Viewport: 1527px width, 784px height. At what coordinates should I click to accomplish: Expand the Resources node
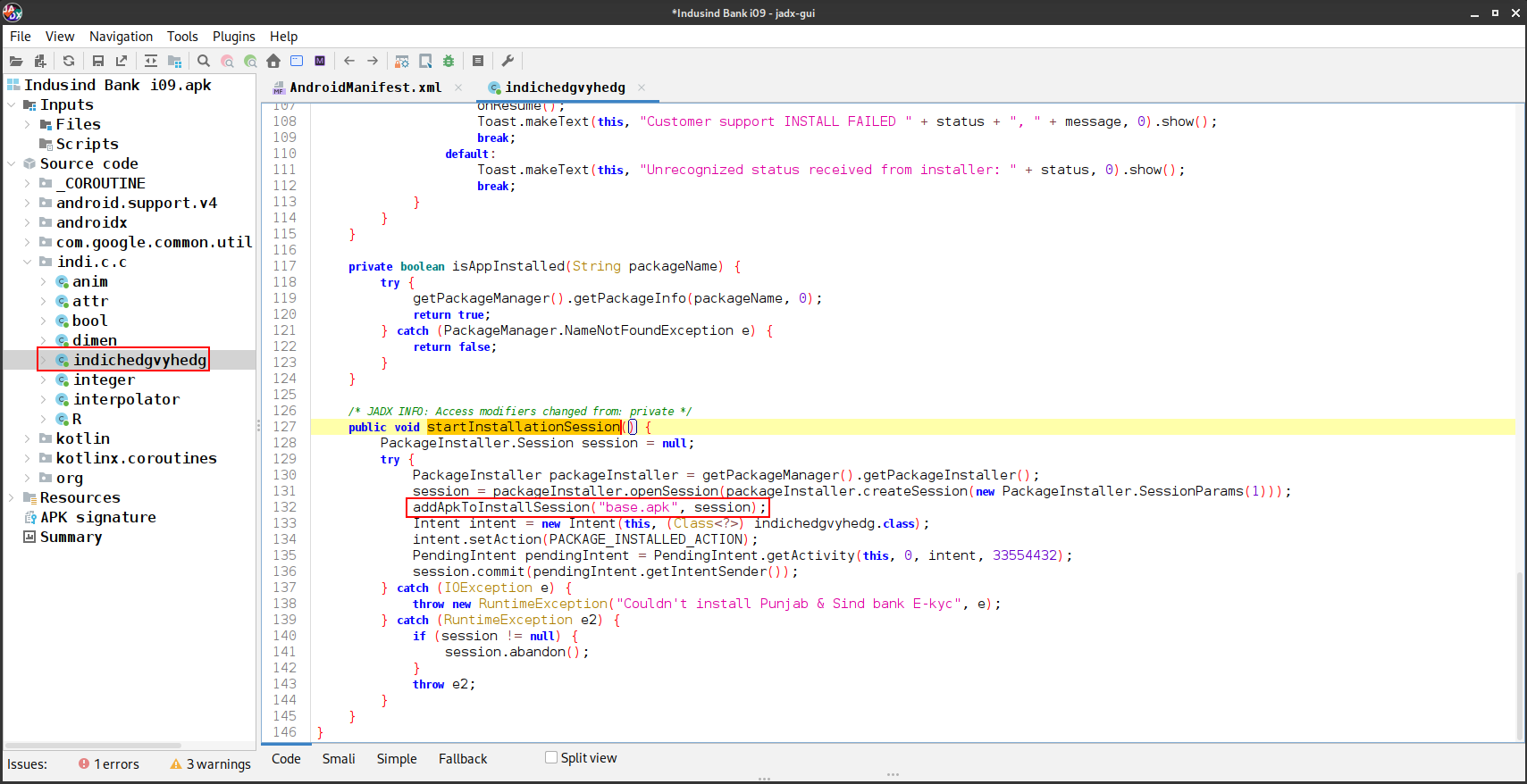(x=12, y=497)
